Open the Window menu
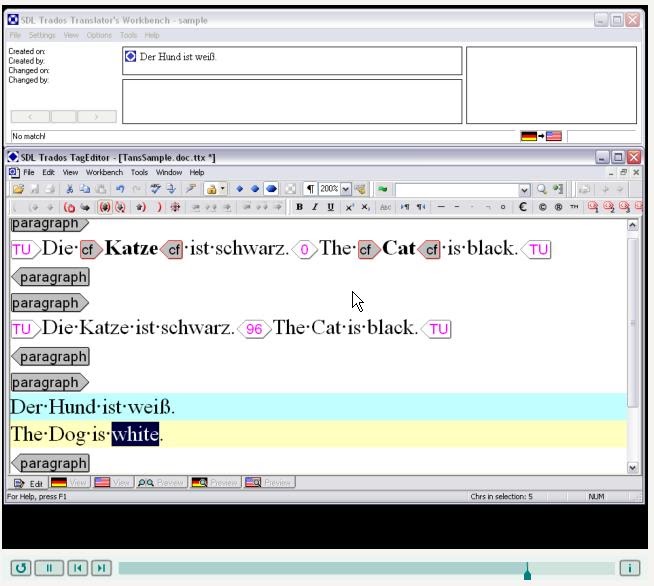Image resolution: width=654 pixels, height=586 pixels. [169, 172]
